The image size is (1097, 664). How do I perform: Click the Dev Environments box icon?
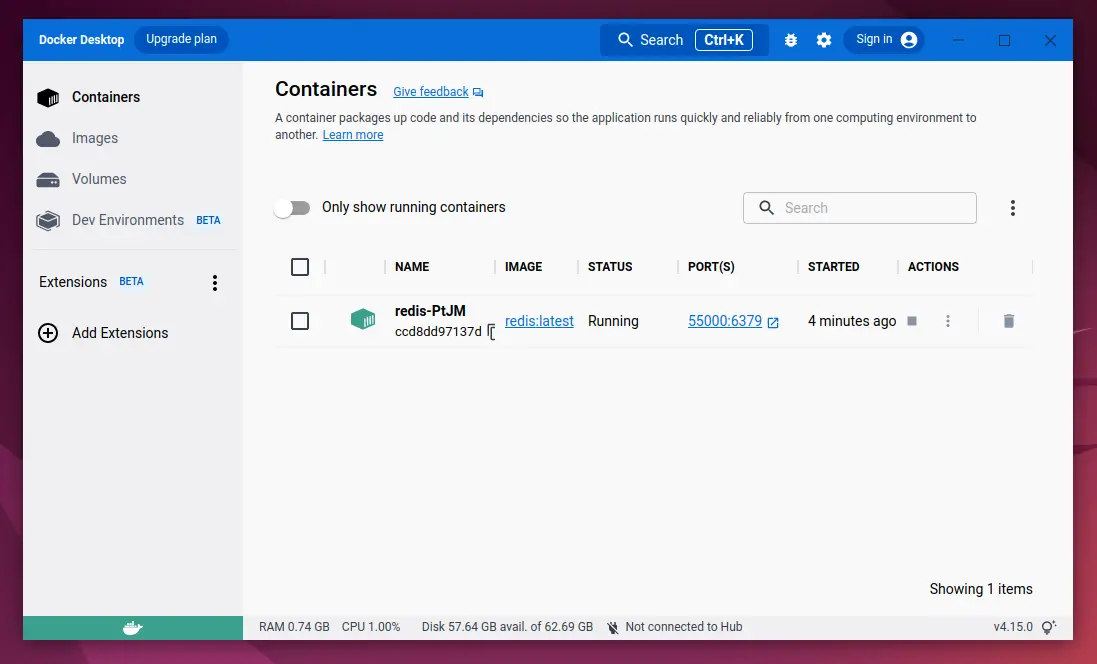48,221
